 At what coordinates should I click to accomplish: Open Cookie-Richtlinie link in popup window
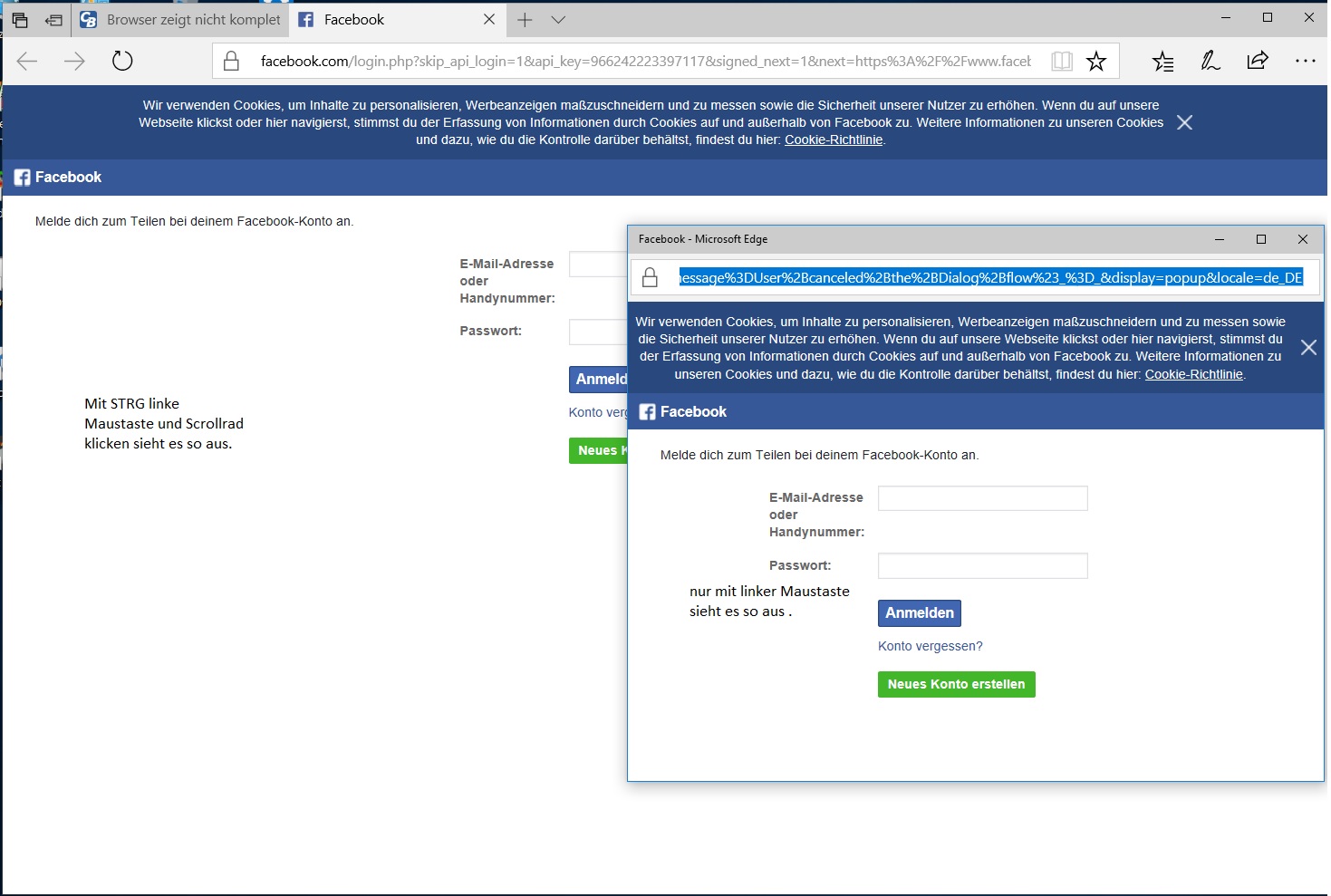[x=1193, y=374]
